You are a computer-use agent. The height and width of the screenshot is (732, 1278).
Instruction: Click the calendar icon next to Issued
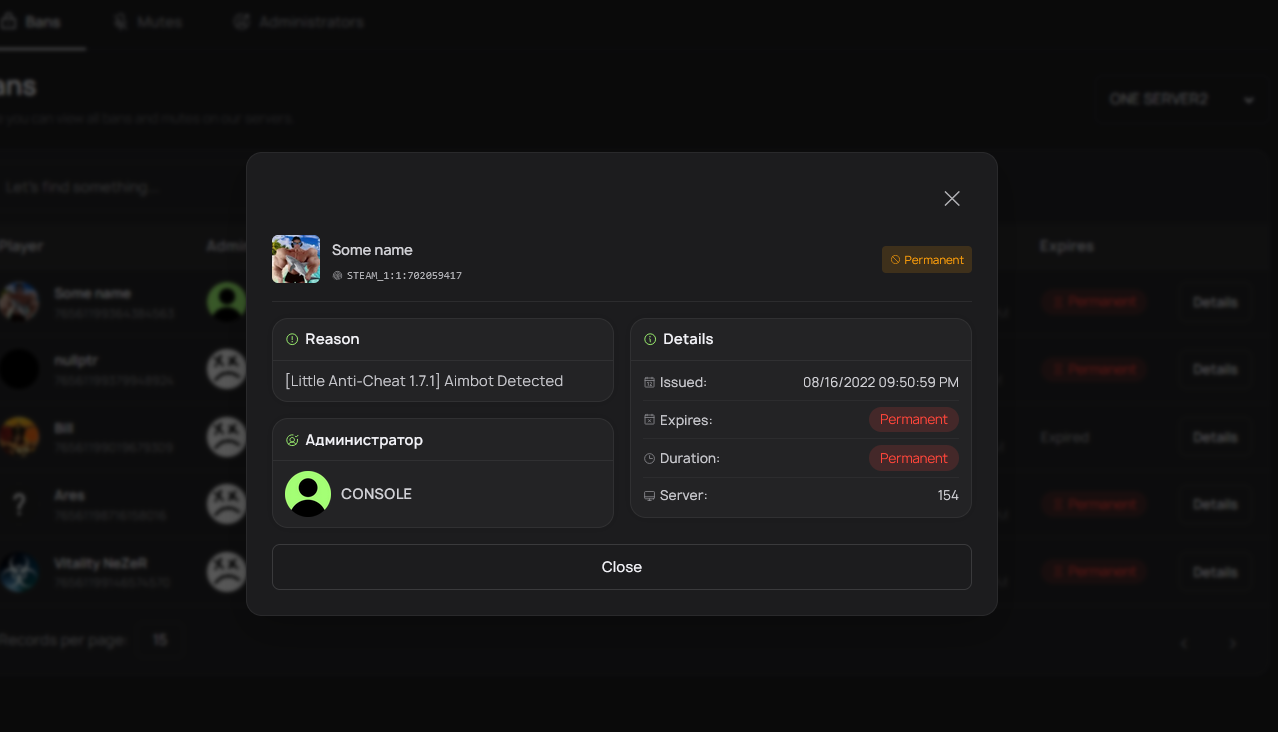tap(649, 382)
